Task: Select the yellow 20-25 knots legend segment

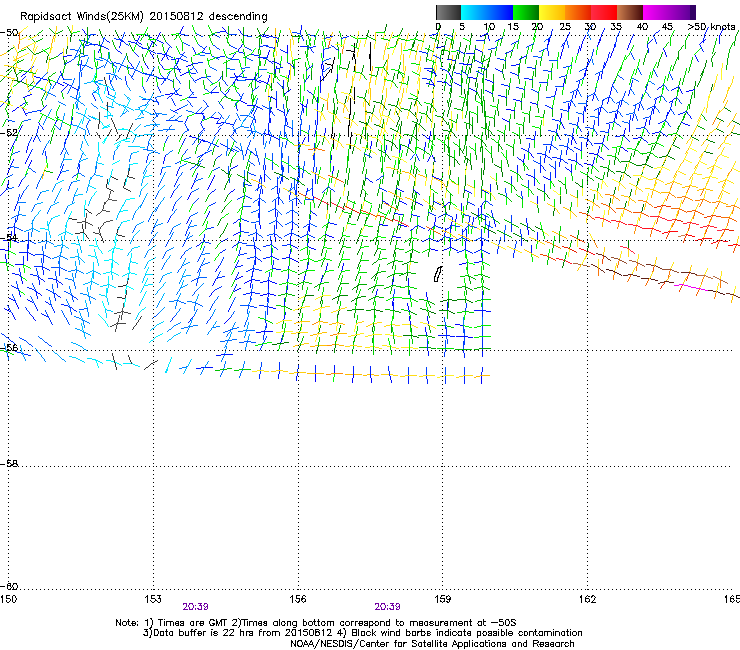Action: [552, 12]
